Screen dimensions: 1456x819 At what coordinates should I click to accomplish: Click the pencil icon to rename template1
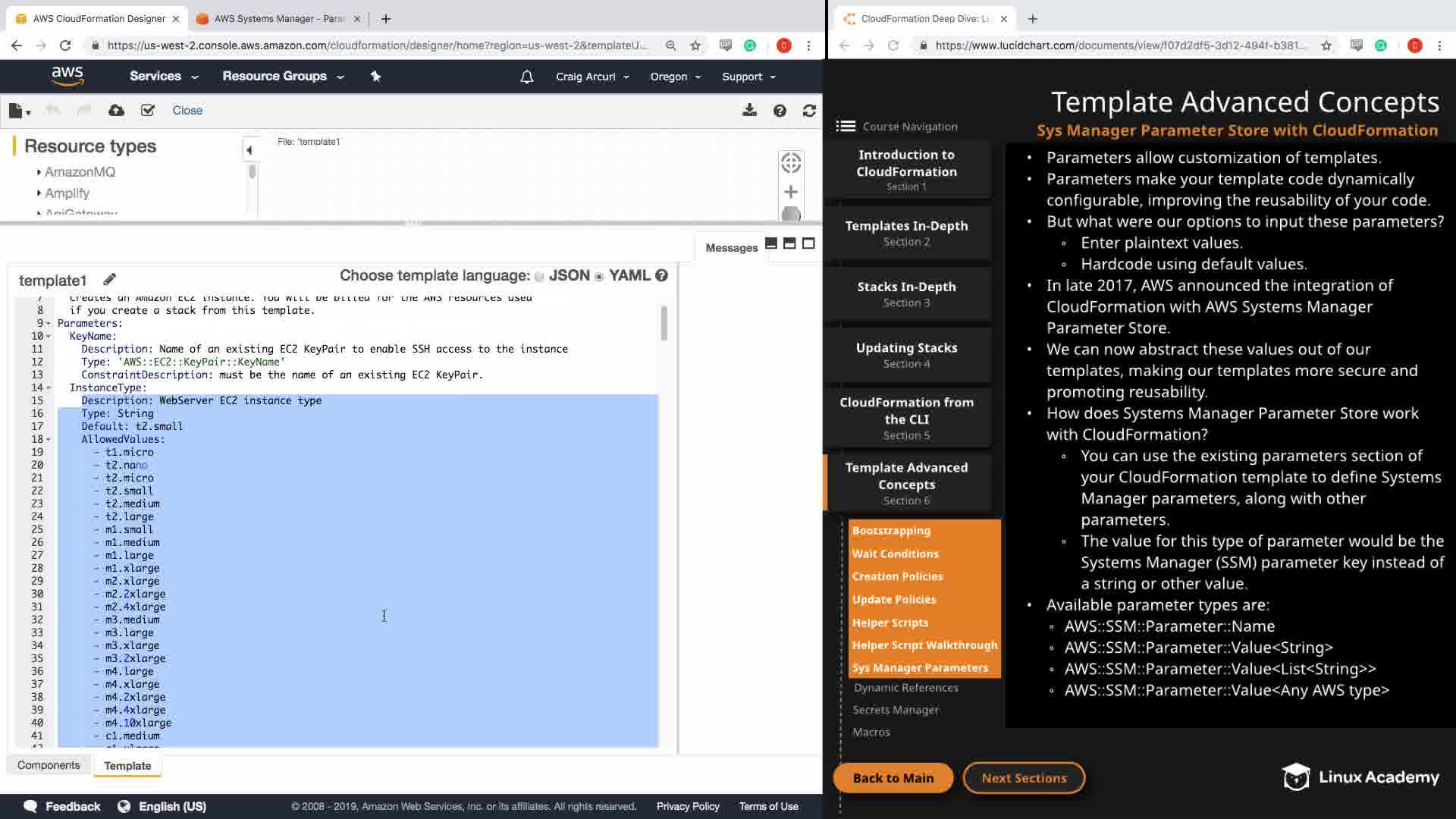(110, 280)
